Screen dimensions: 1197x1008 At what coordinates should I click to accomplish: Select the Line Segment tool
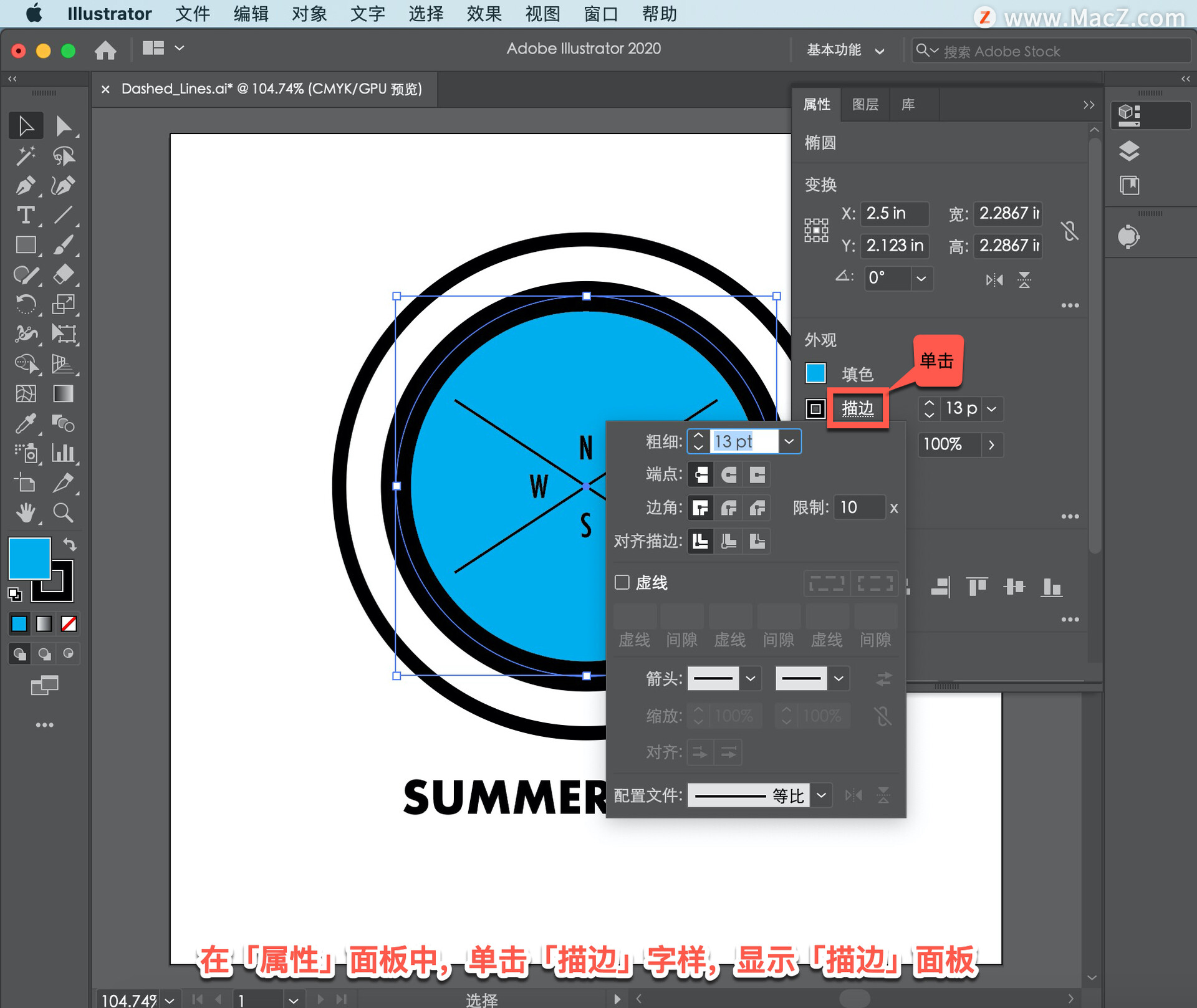click(x=63, y=215)
